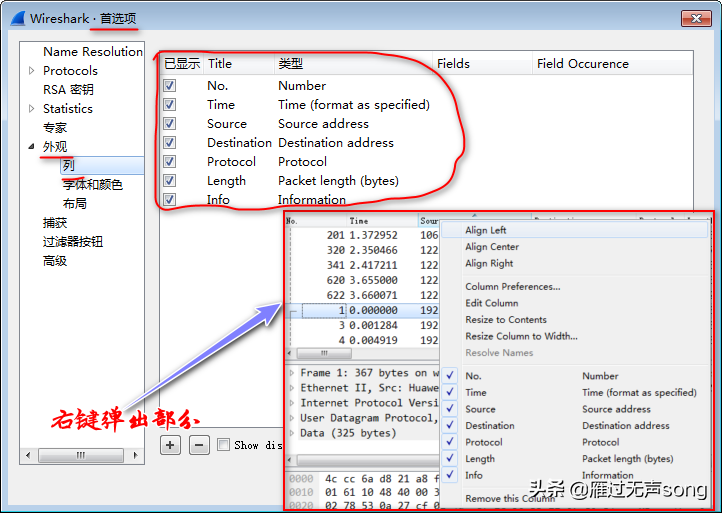Viewport: 722px width, 513px height.
Task: Uncheck the No. column displayed checkbox
Action: tap(169, 86)
